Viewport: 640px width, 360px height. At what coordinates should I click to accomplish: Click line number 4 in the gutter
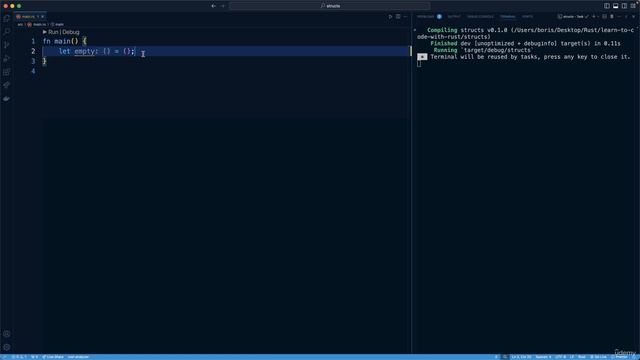click(33, 71)
